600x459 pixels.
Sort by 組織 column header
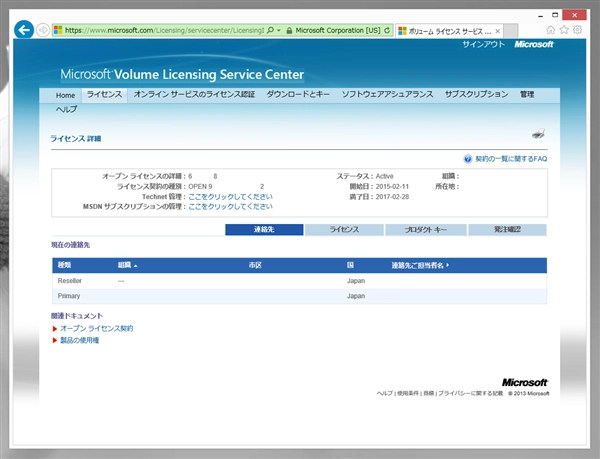click(x=127, y=265)
